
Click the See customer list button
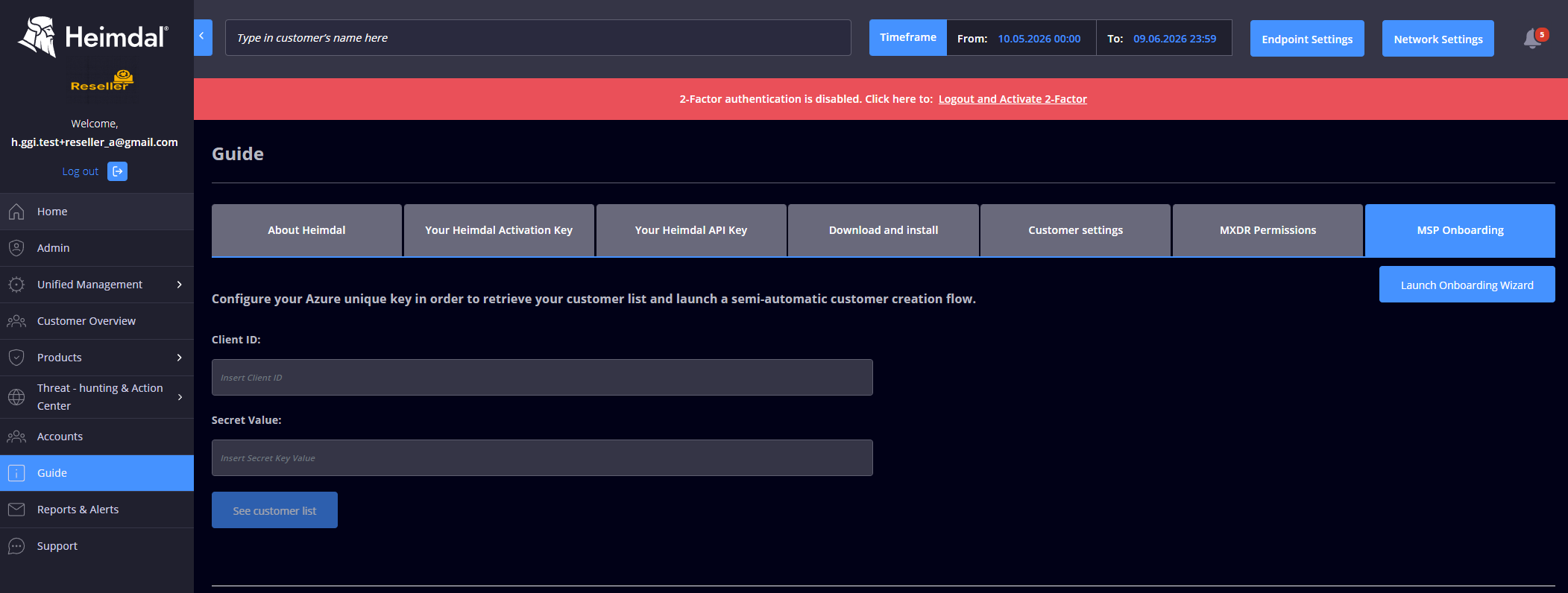[274, 510]
